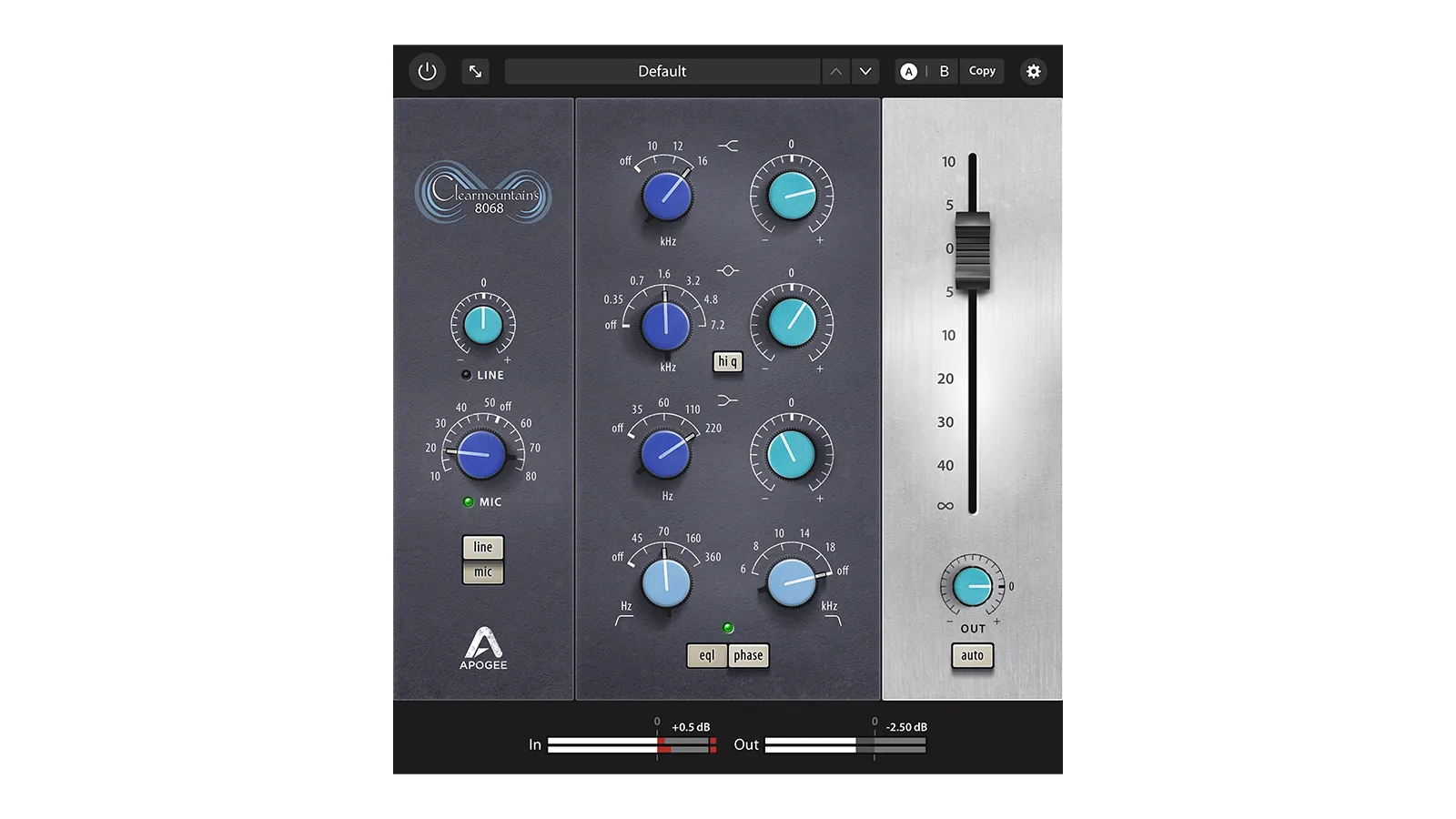Click the infinity mark on fader scale
Screen dimensions: 1456x819
[945, 506]
